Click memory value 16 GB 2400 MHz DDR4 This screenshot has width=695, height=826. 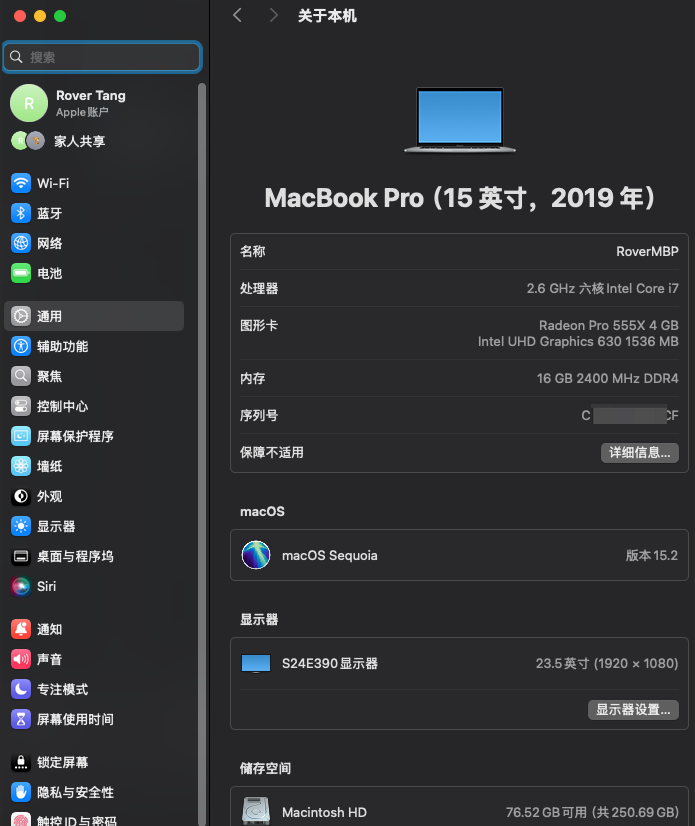608,378
